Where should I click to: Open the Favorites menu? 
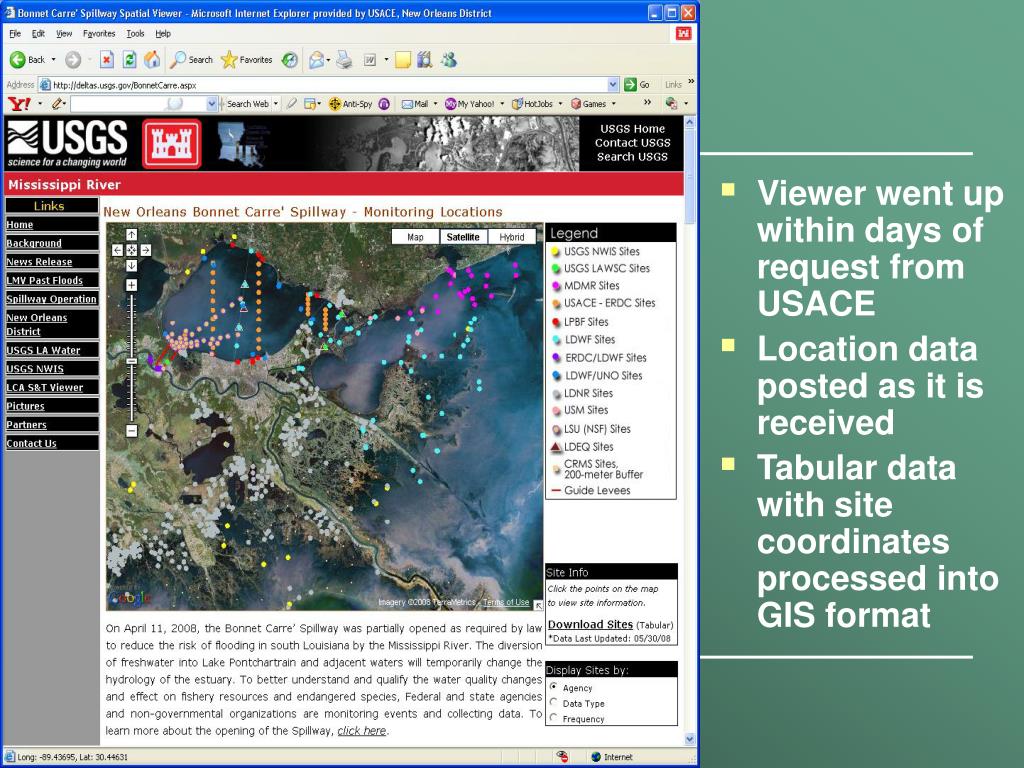point(99,34)
